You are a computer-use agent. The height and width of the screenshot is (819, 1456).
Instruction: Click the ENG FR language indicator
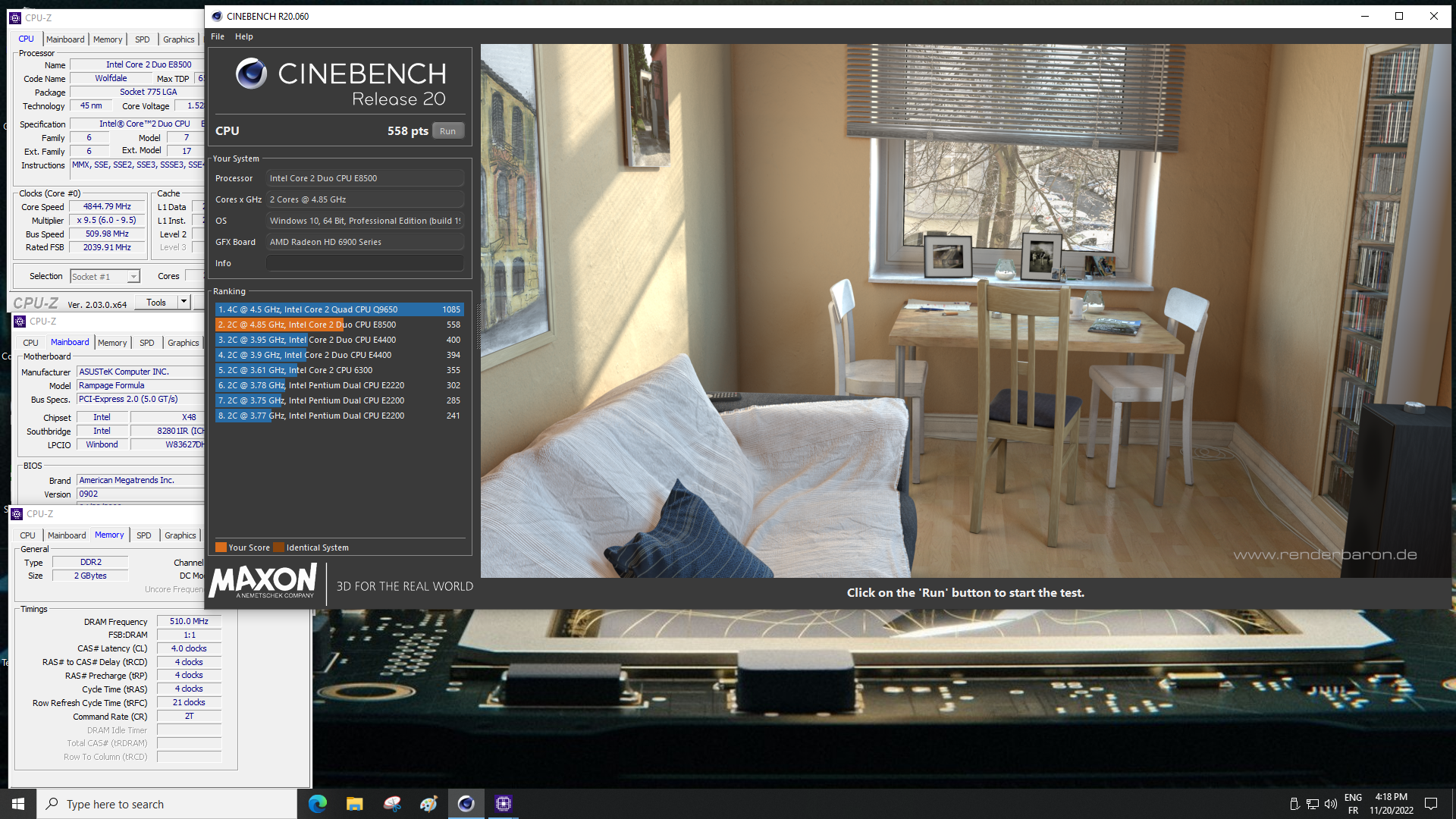[1353, 804]
